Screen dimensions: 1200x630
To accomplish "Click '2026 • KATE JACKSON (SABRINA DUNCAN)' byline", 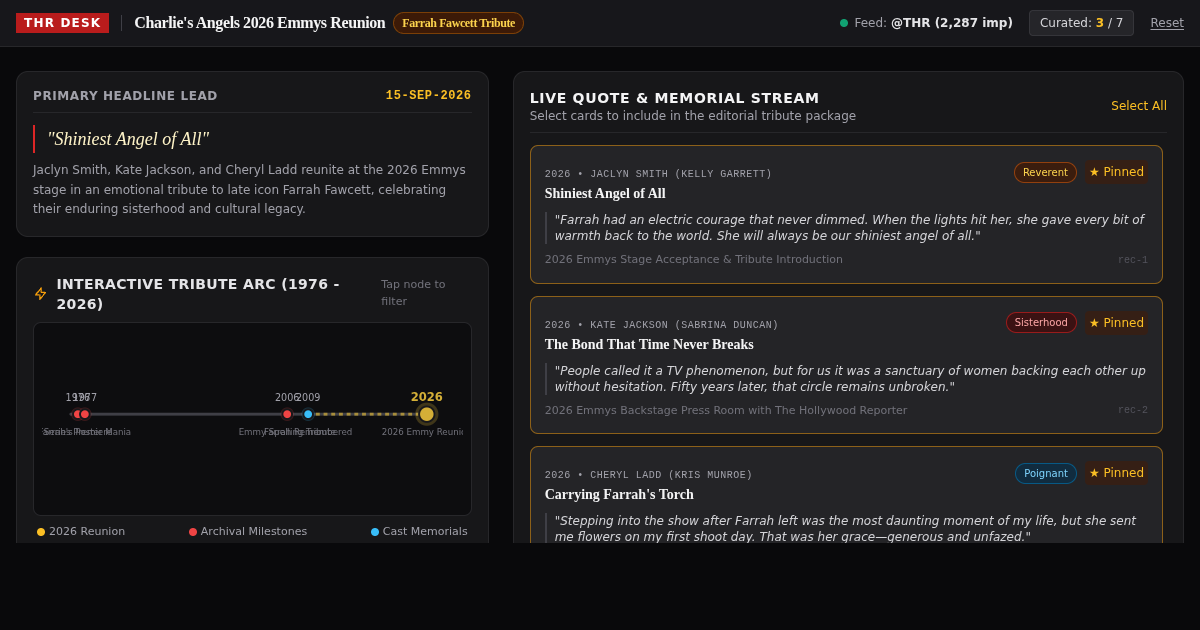I will (661, 325).
